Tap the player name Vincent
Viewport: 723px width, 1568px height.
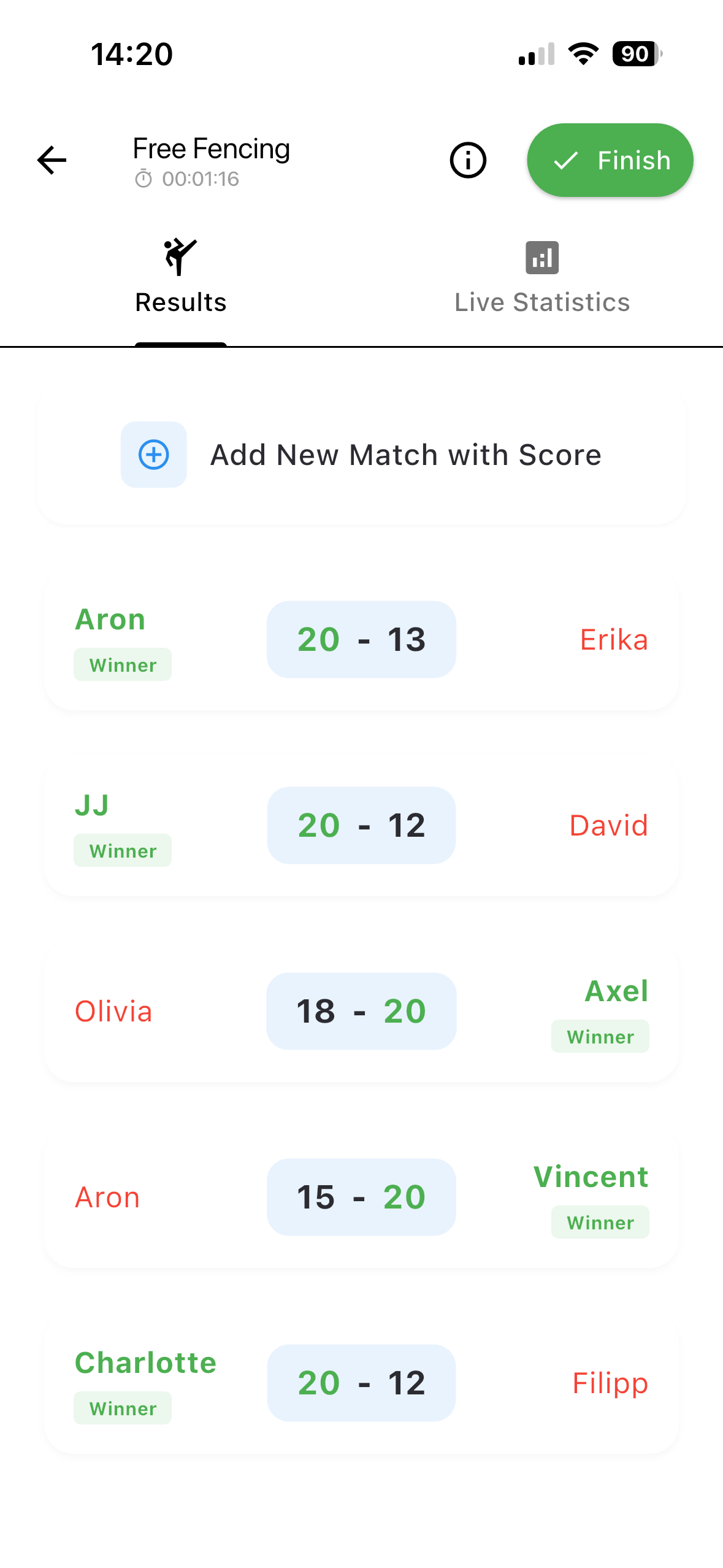(591, 1177)
